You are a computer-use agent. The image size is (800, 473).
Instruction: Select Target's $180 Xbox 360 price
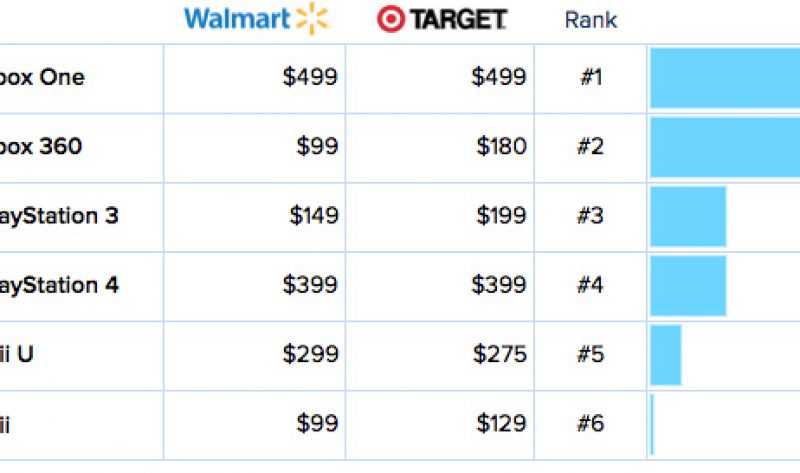coord(501,146)
